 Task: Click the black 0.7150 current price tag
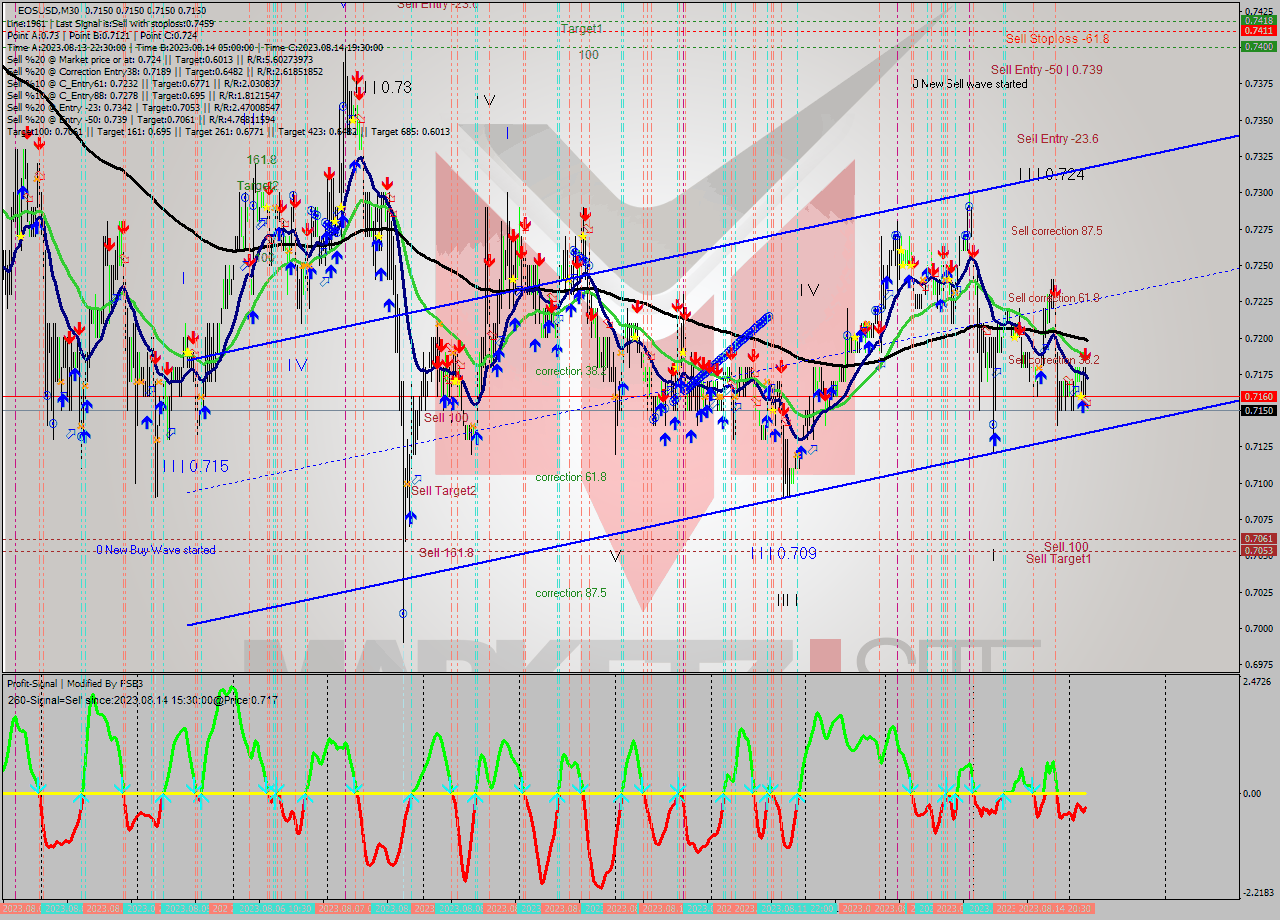coord(1257,410)
